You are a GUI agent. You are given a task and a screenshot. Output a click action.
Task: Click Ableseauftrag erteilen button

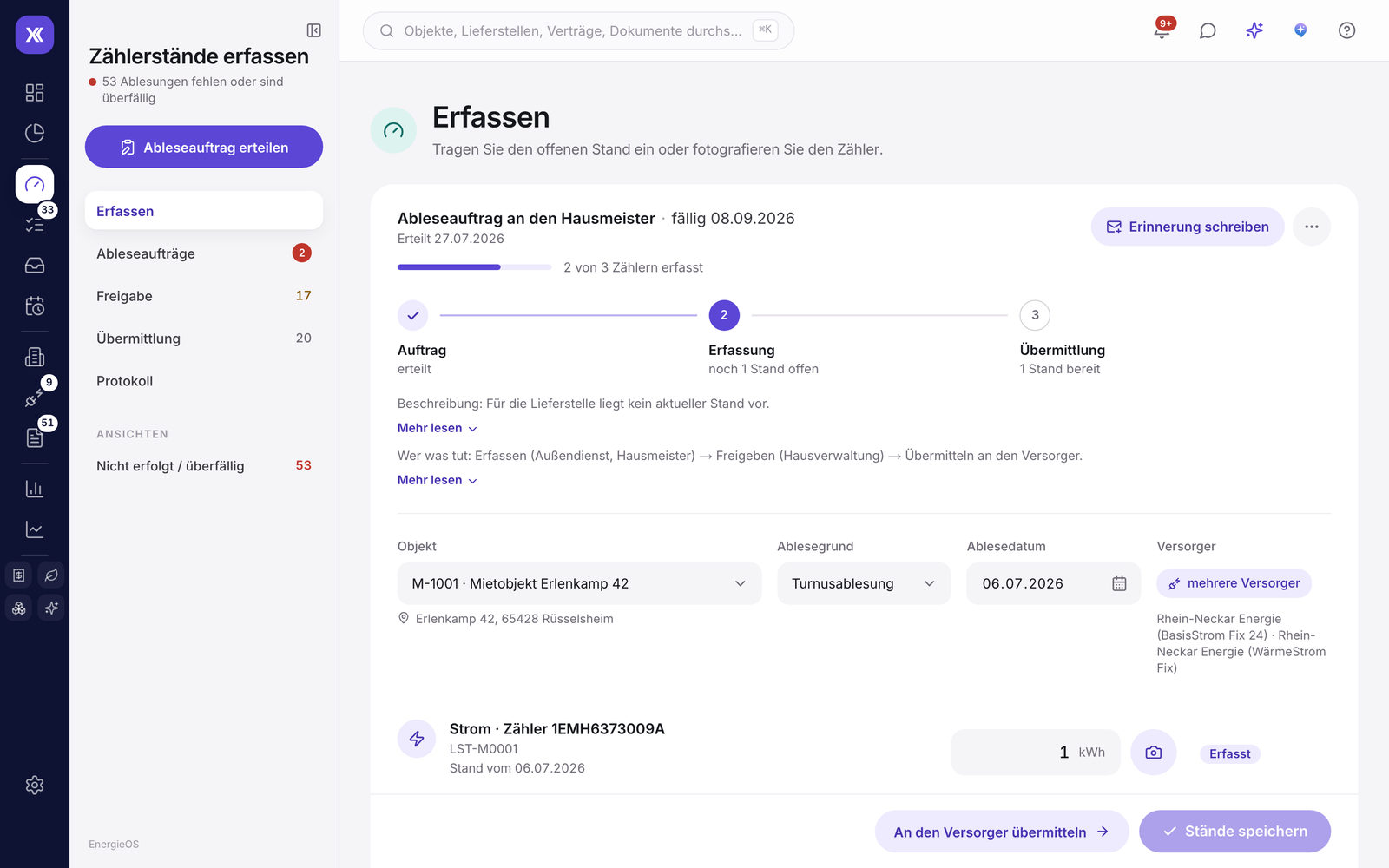point(204,147)
